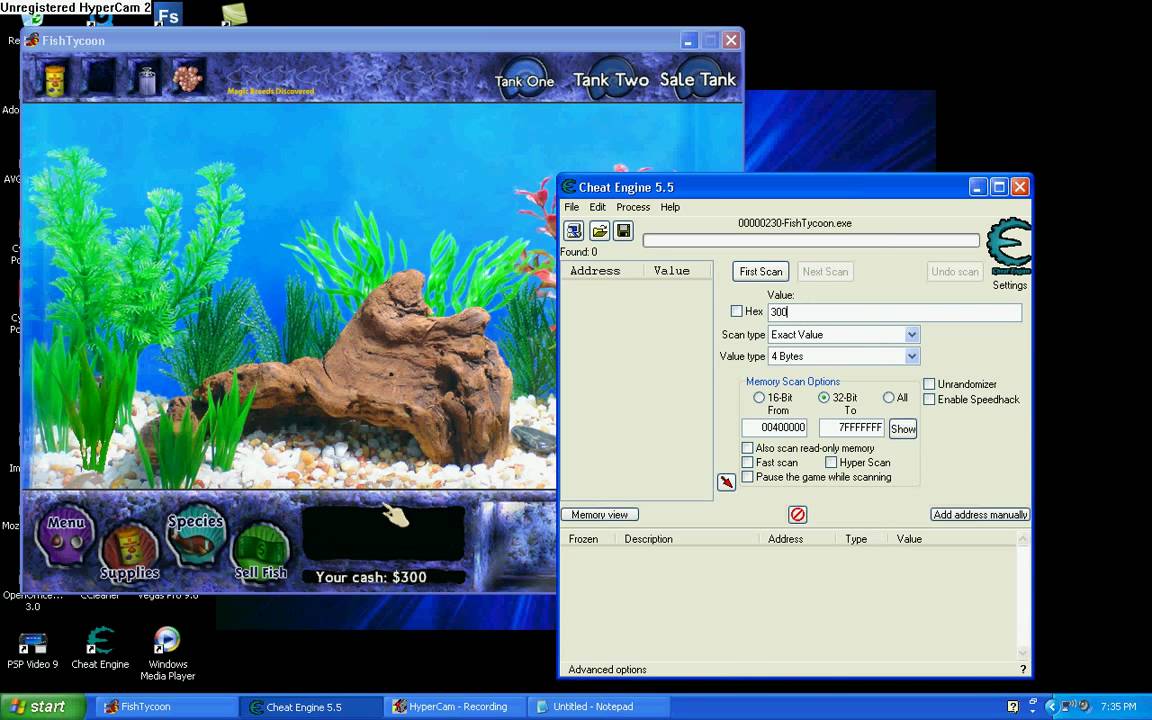Select the fish food jar in FishTycoon
The width and height of the screenshot is (1152, 720).
pyautogui.click(x=55, y=78)
